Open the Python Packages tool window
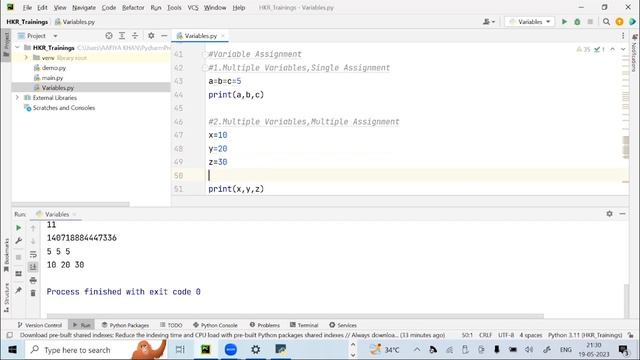 [125, 325]
